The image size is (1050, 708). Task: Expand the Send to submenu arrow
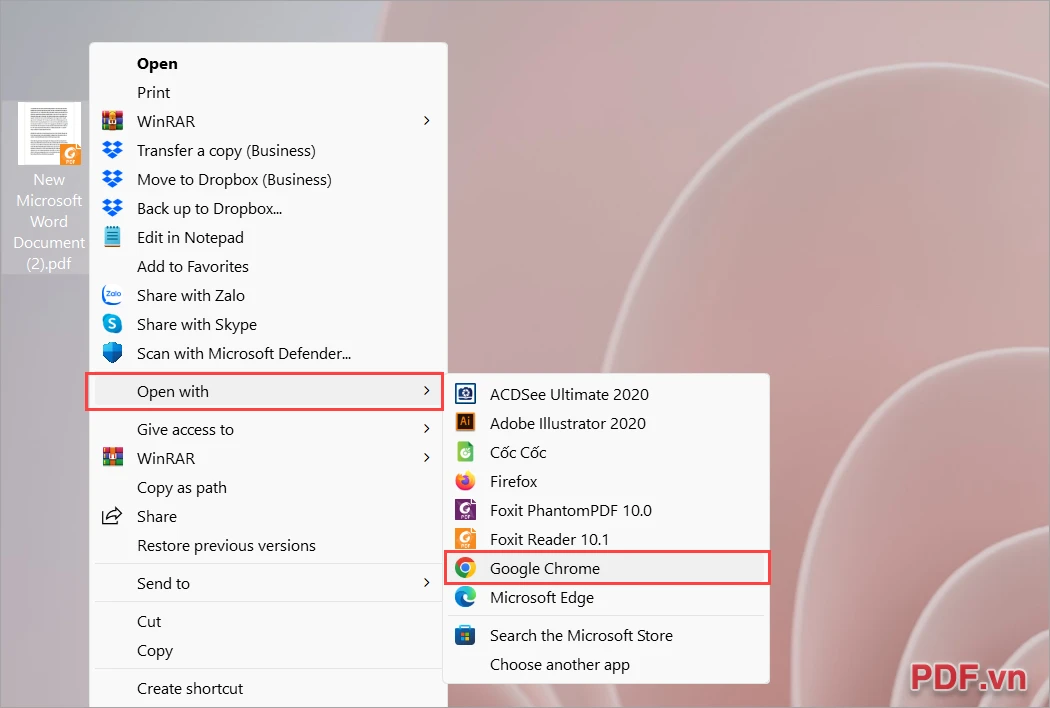coord(427,583)
